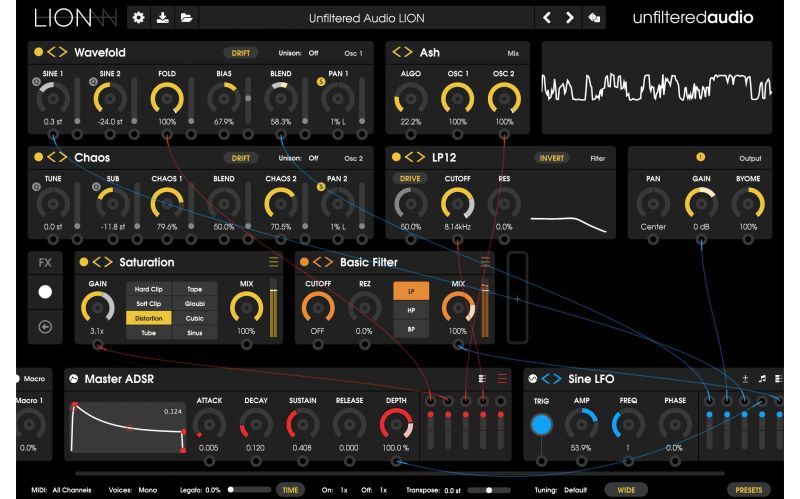This screenshot has width=800, height=499.
Task: Select Soft Clip saturation mode
Action: [148, 304]
